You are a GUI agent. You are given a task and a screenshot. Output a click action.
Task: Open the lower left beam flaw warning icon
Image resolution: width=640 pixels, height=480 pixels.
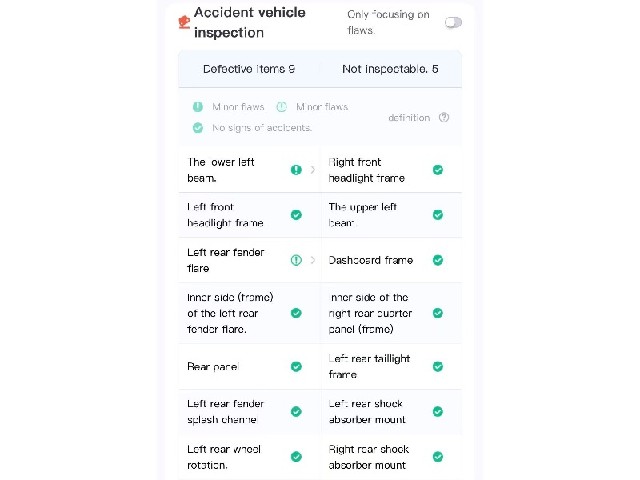coord(296,170)
